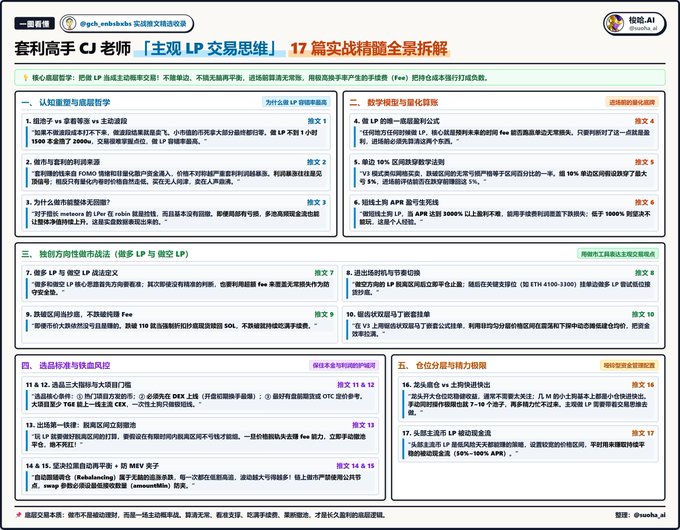Click the section heading 二、数学模型与量化算账
The width and height of the screenshot is (680, 530).
click(x=394, y=102)
